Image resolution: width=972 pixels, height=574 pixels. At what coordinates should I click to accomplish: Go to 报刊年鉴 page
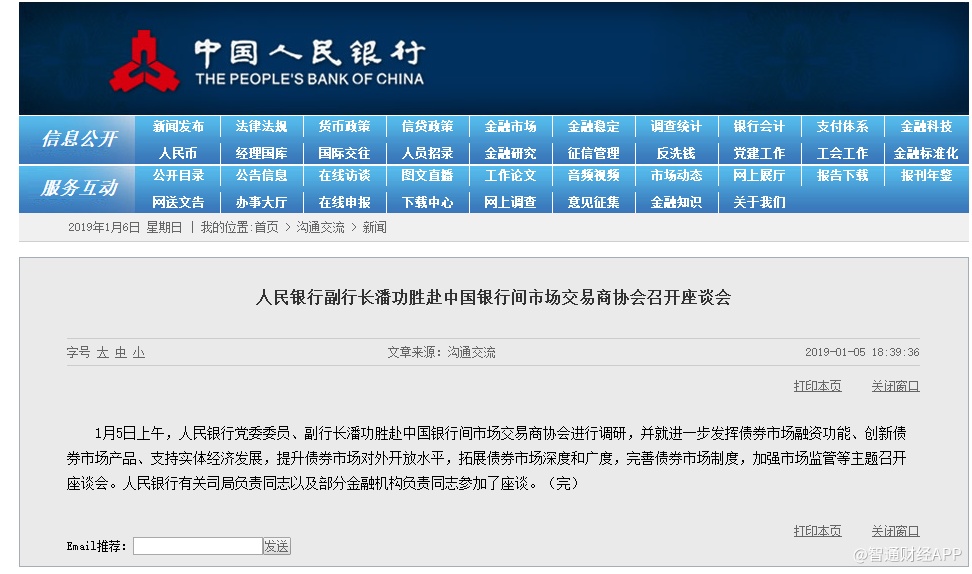tap(926, 175)
